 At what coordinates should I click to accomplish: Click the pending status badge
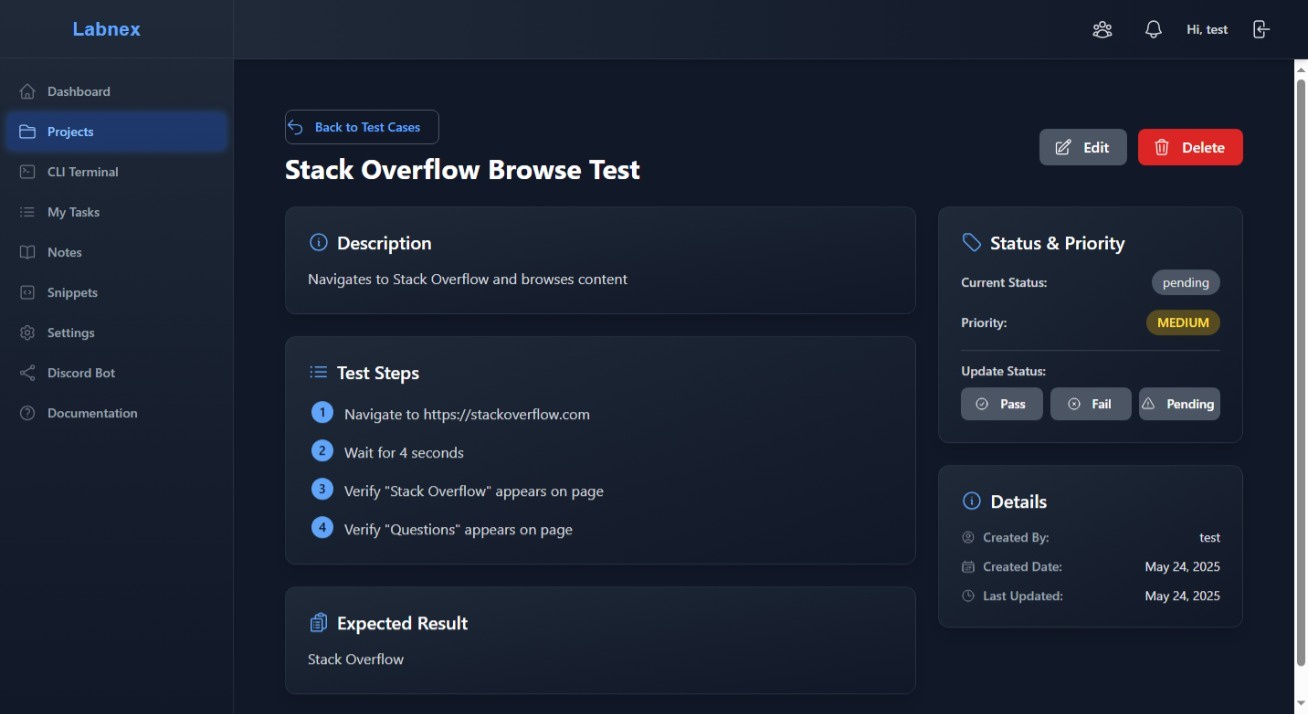[x=1186, y=282]
